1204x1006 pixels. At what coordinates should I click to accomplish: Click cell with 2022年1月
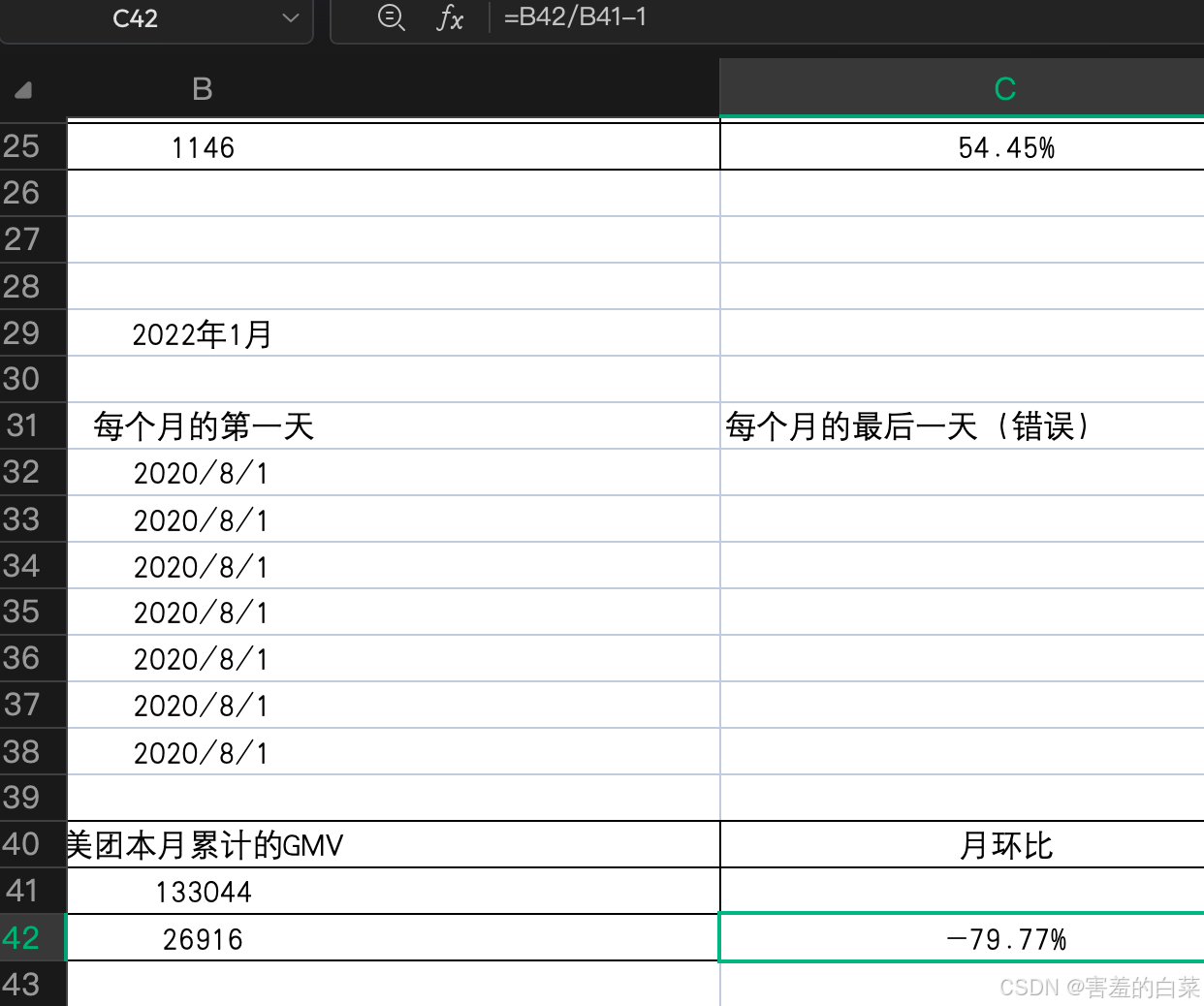(x=394, y=332)
